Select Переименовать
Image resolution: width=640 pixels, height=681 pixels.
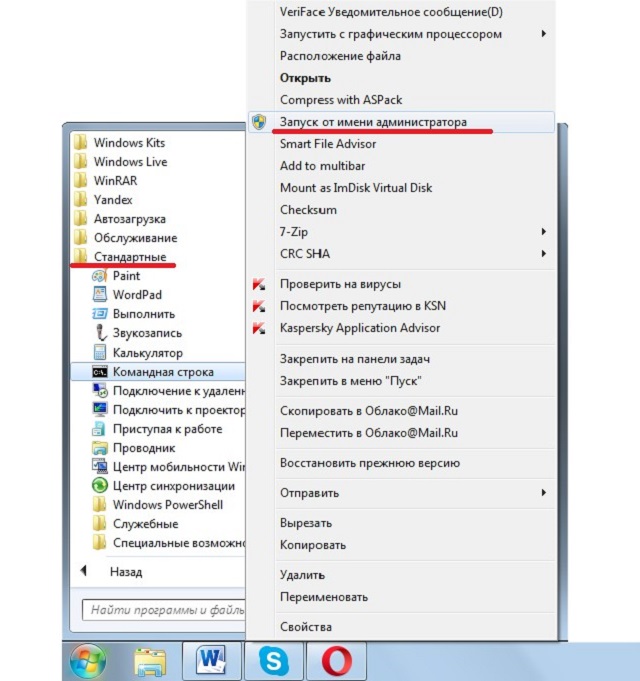click(x=324, y=597)
